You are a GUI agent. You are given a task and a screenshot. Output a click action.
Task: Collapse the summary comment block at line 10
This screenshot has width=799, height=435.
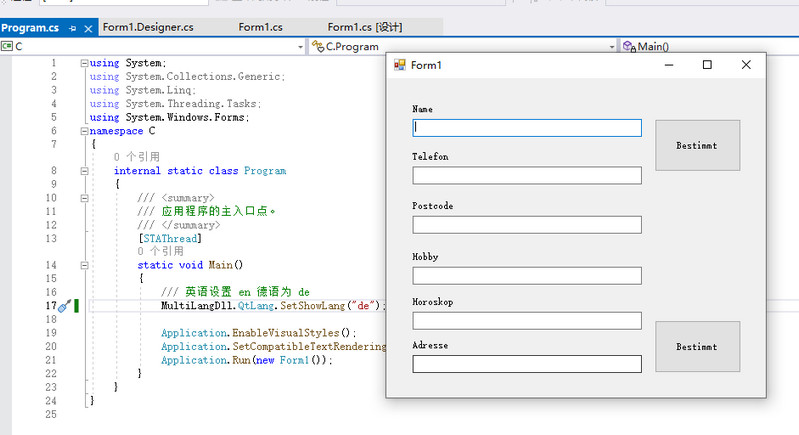click(84, 198)
